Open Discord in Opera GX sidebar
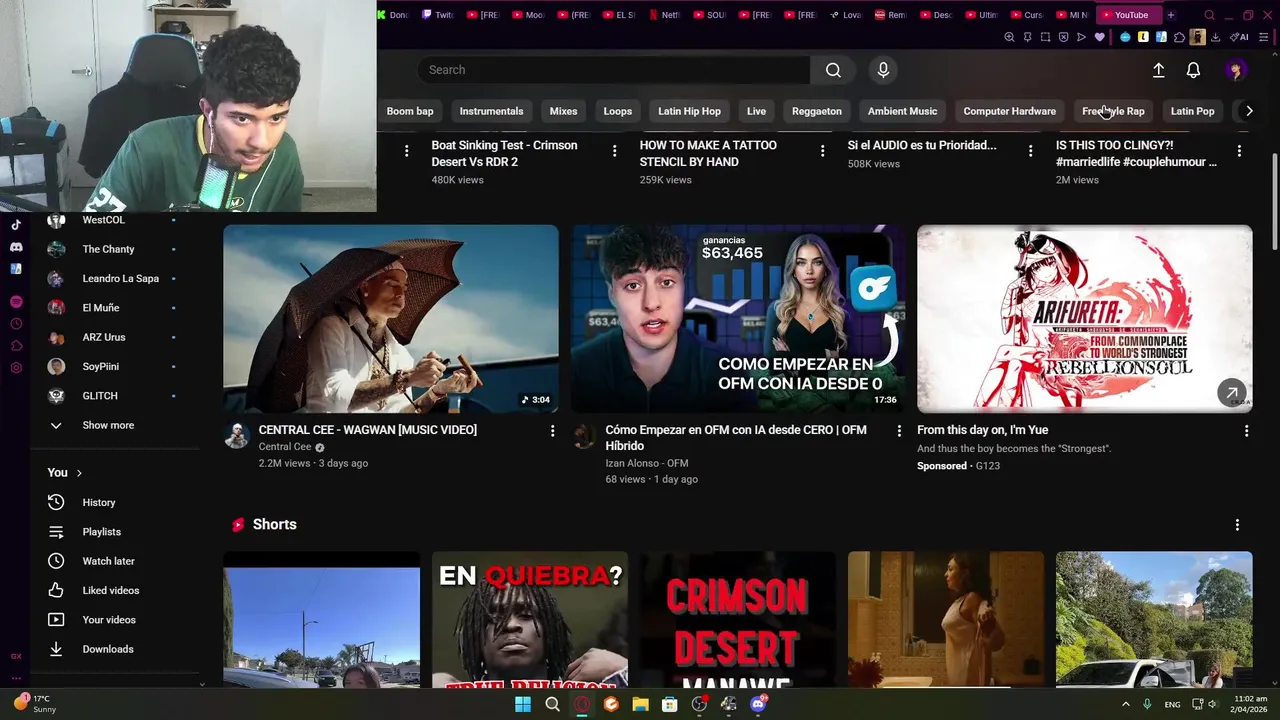Viewport: 1280px width, 720px height. tap(16, 247)
